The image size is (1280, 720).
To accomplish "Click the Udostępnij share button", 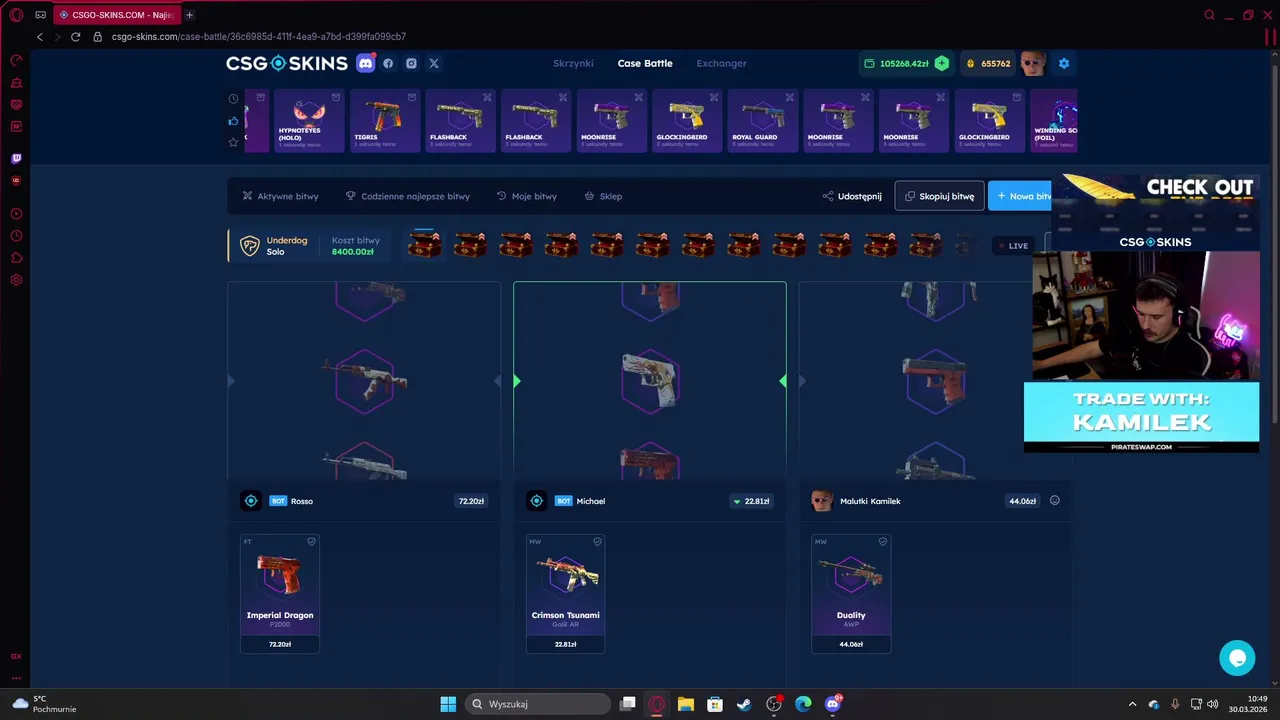I will pos(852,196).
